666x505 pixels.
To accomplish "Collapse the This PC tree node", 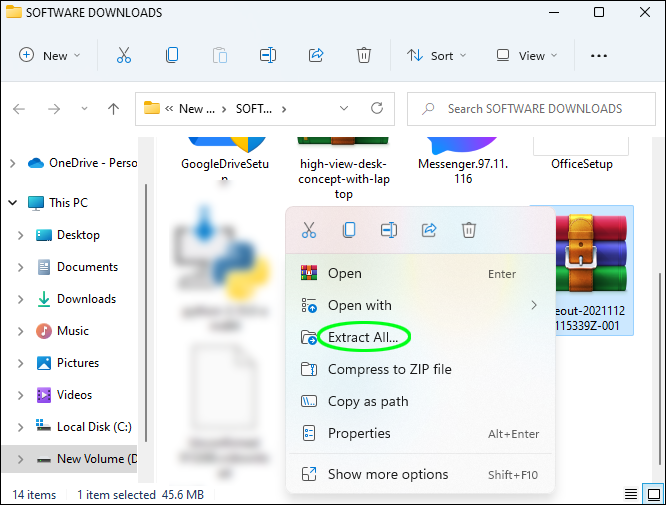I will click(x=13, y=203).
